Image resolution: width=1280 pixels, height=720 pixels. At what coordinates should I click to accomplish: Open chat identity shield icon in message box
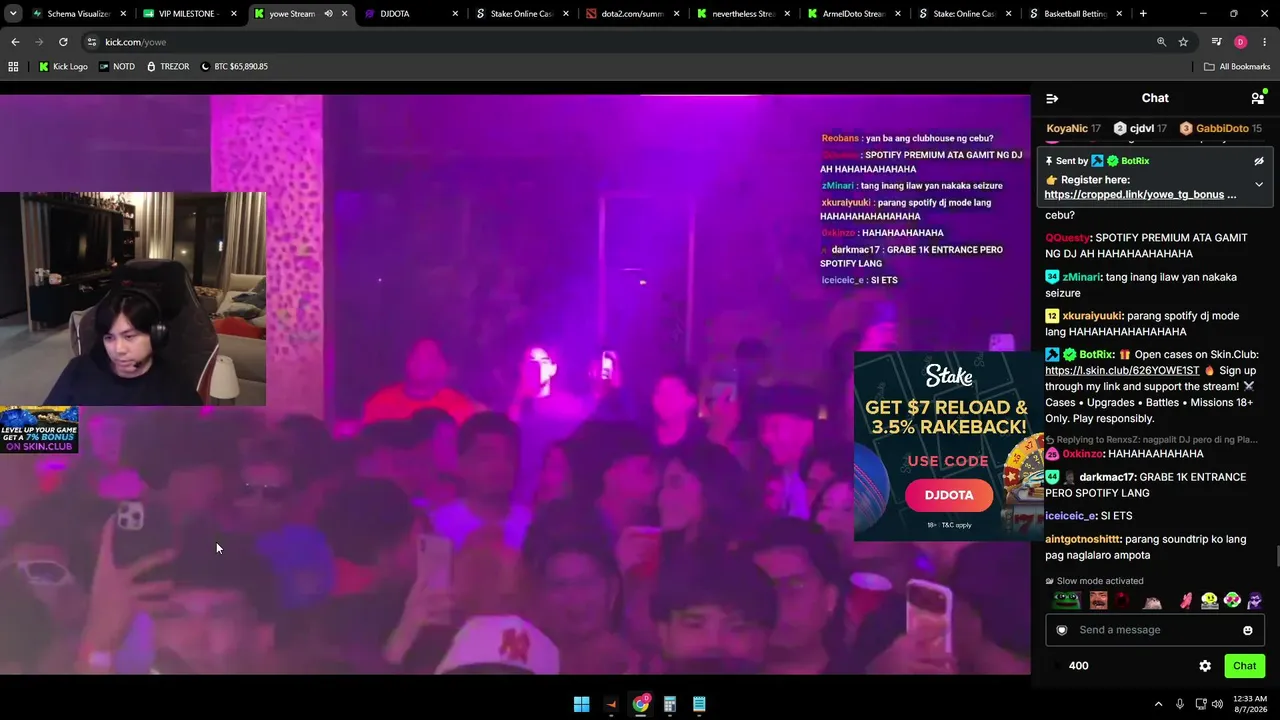(1062, 630)
